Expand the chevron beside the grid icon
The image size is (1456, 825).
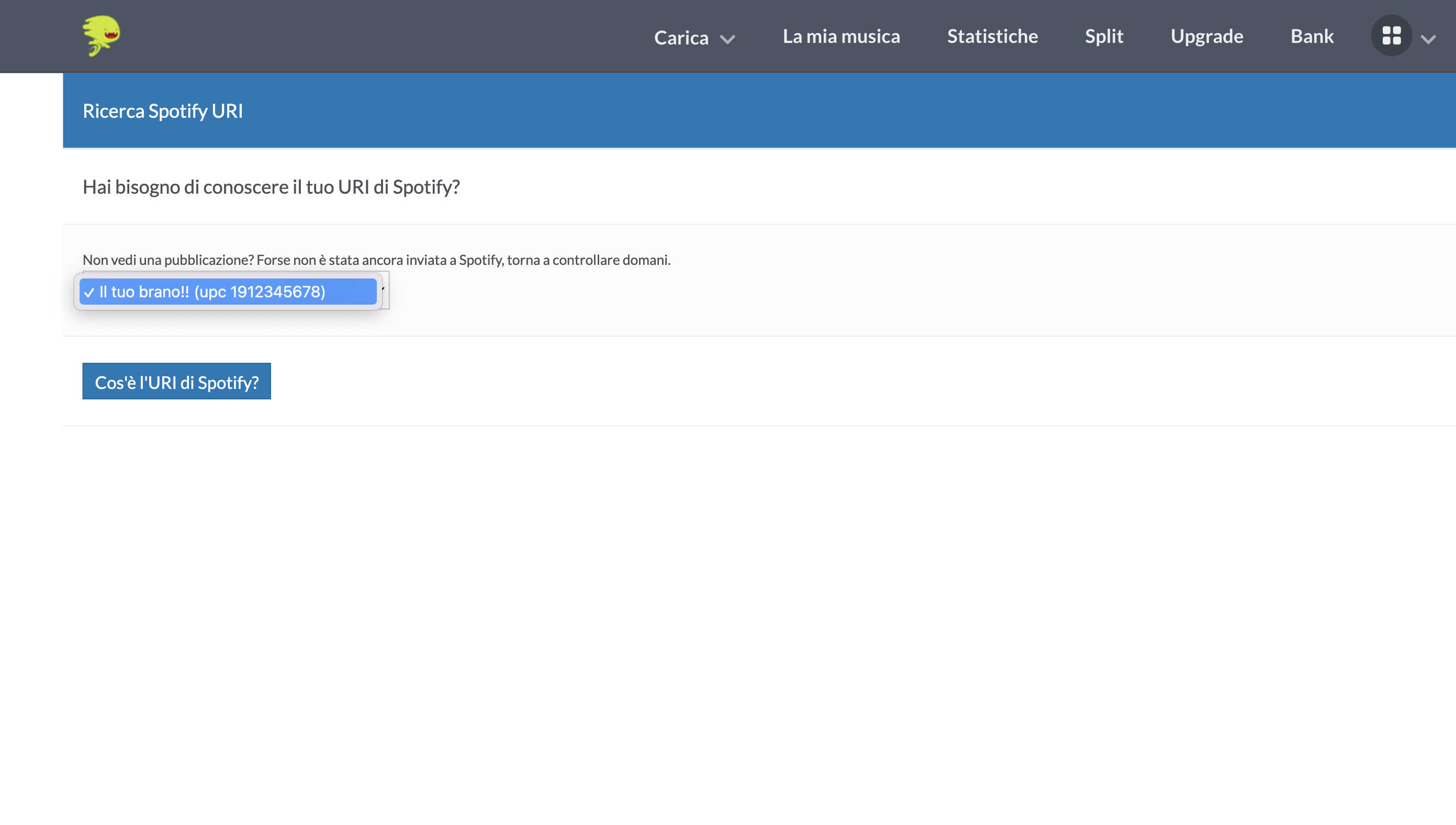click(1428, 39)
